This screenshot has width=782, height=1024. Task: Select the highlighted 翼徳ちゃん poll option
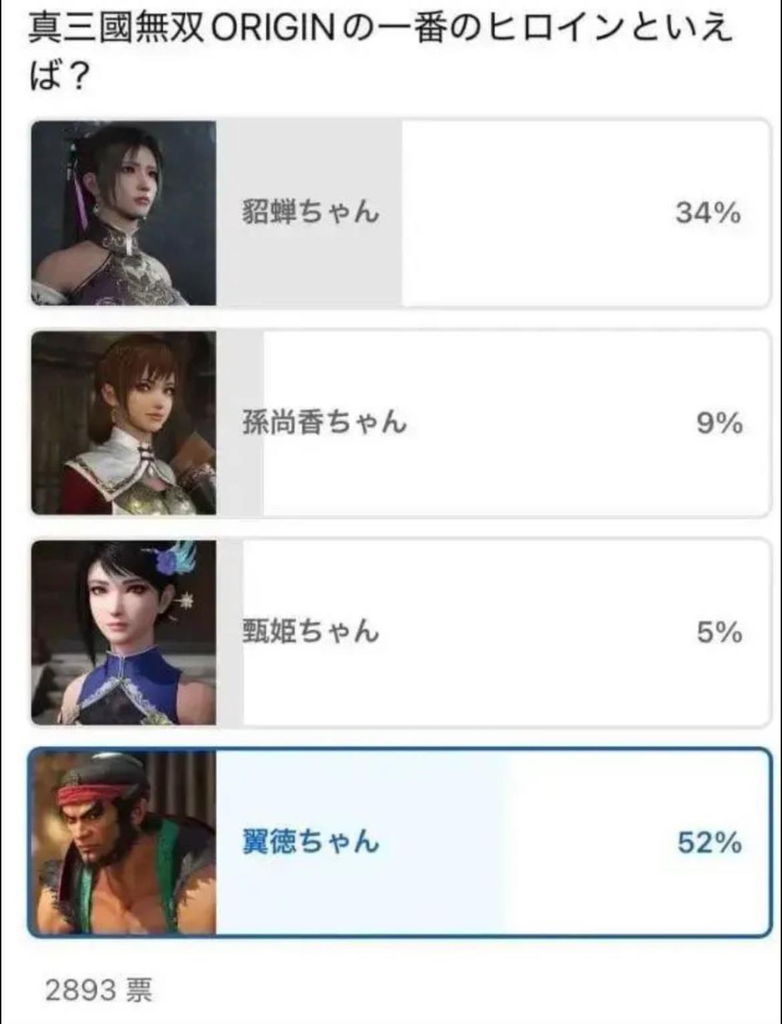[399, 842]
